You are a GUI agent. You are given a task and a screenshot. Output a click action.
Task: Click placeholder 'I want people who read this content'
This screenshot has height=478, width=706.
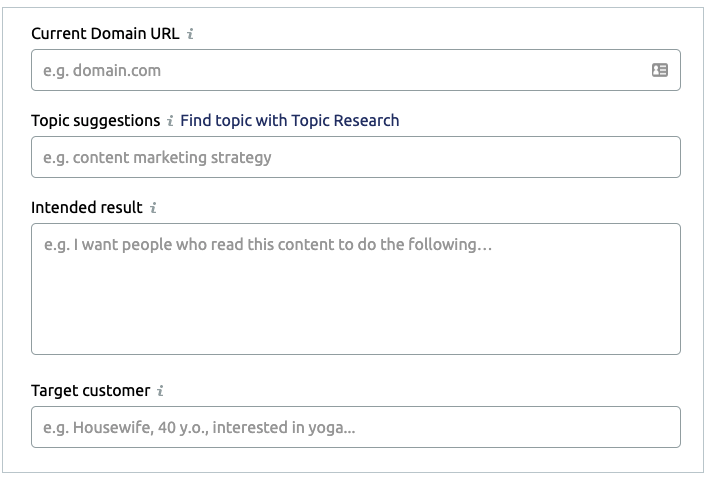click(x=204, y=244)
